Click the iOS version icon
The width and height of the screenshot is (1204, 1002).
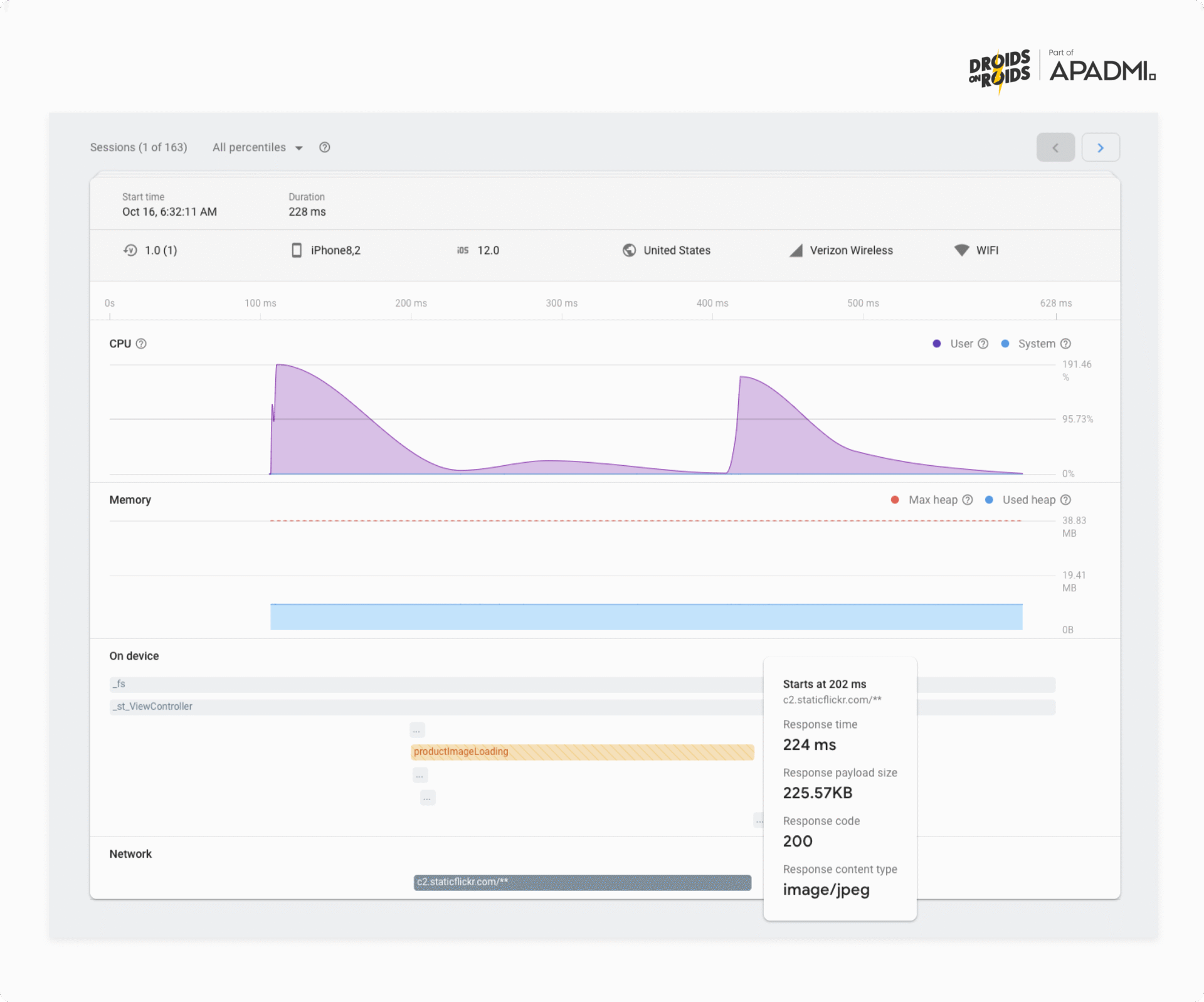(463, 250)
